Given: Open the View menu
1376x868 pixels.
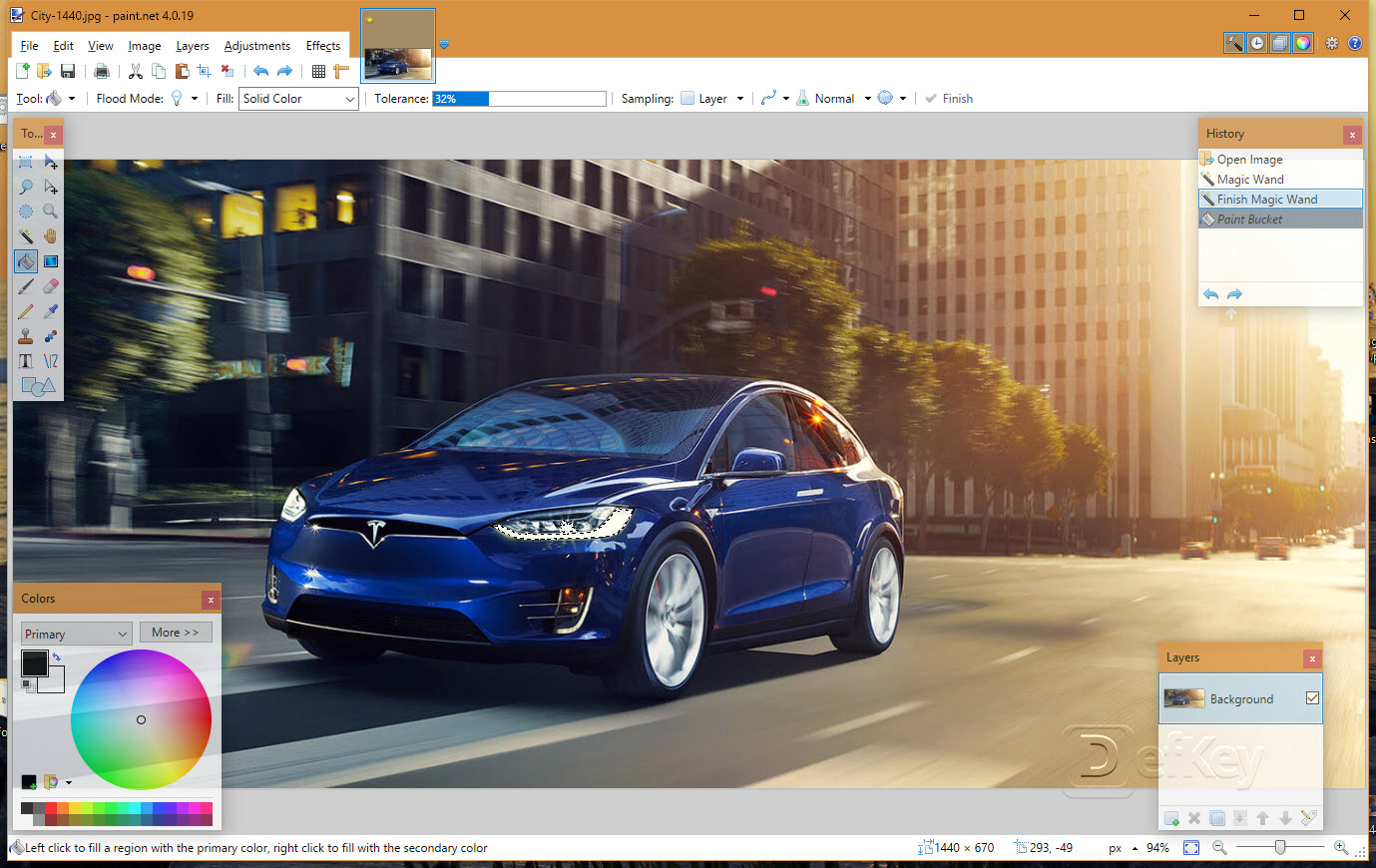Looking at the screenshot, I should pos(100,45).
